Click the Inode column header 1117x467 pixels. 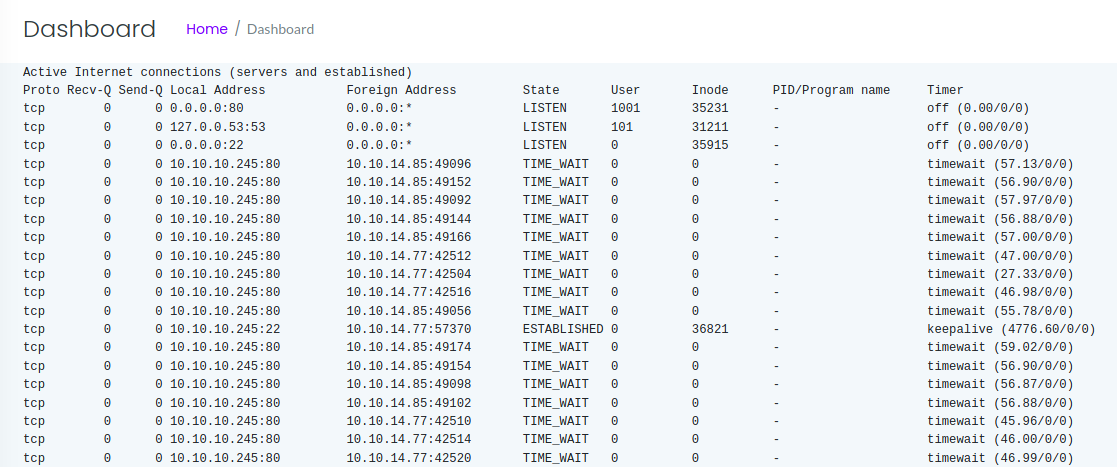coord(710,90)
